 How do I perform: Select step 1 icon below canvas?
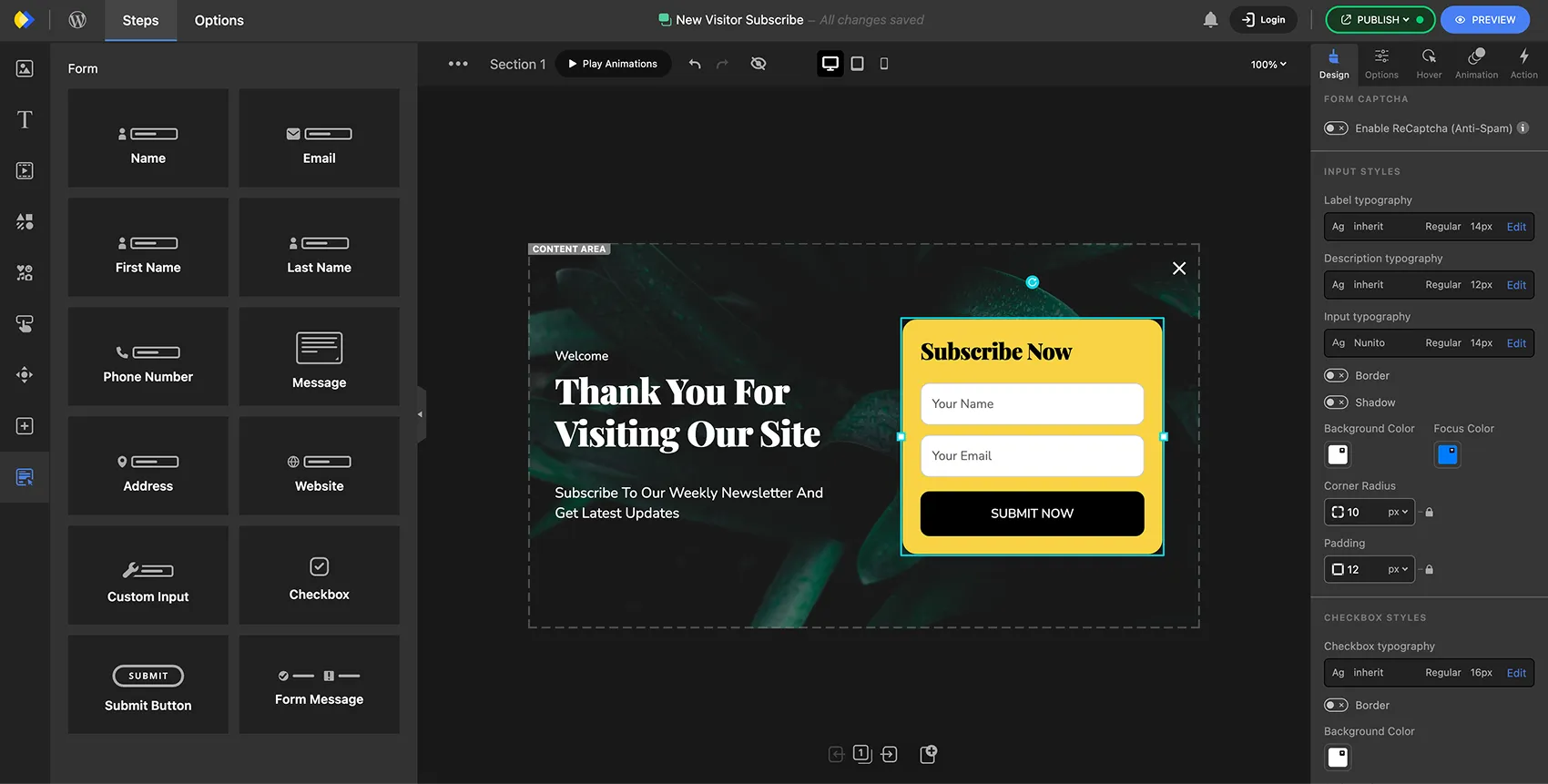click(861, 754)
